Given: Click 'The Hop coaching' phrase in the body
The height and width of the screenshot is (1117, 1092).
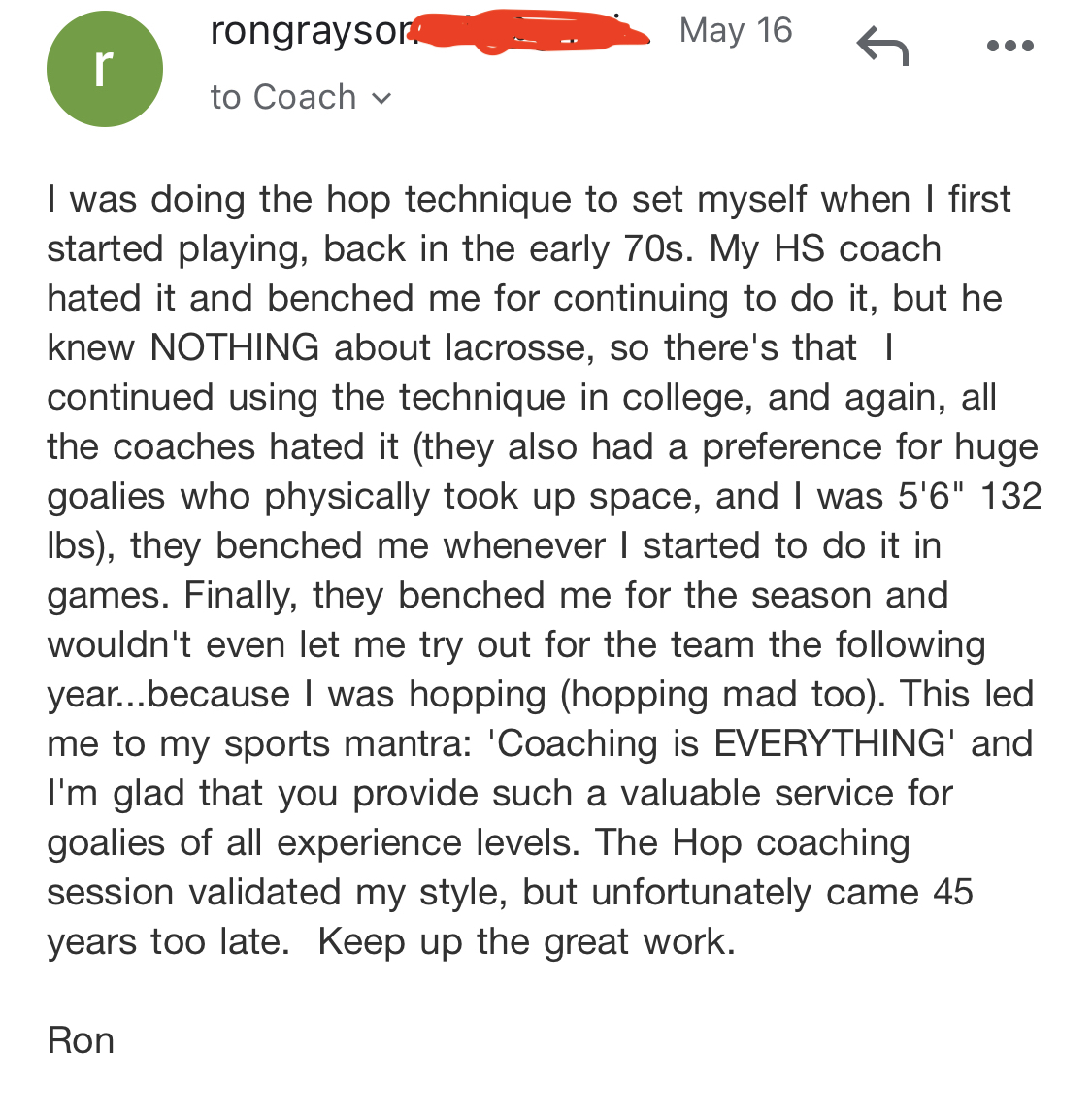Looking at the screenshot, I should coord(752,843).
